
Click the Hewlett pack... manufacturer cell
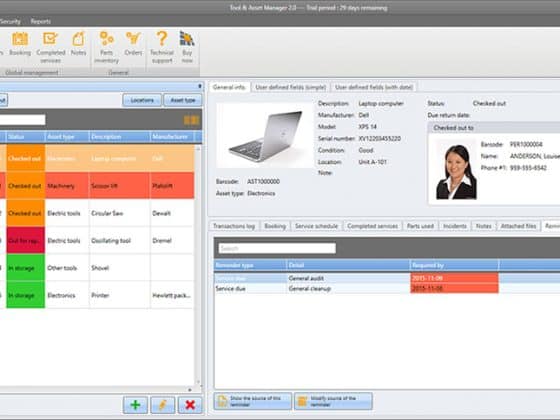point(172,295)
